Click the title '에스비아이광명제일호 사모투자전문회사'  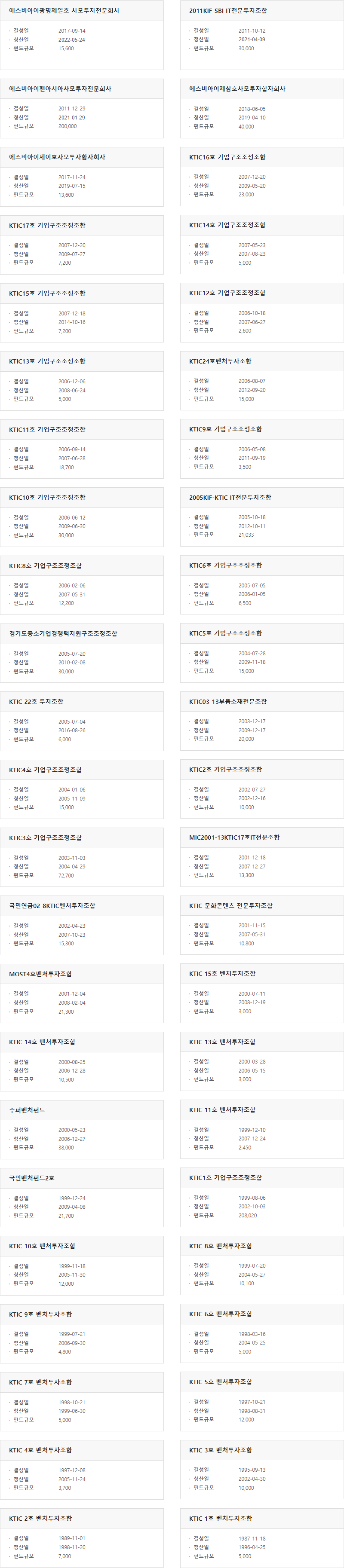pos(64,11)
